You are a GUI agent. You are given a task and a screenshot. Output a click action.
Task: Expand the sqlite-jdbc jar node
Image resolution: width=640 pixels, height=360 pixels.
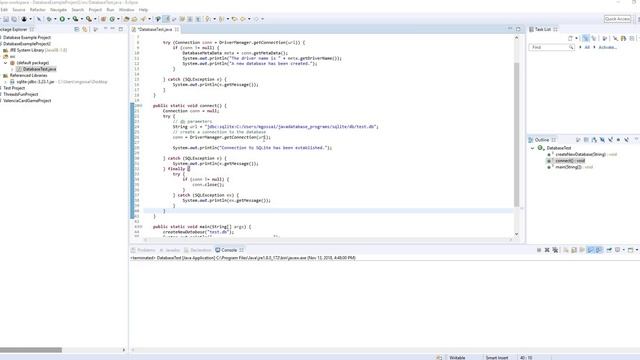[x=5, y=82]
